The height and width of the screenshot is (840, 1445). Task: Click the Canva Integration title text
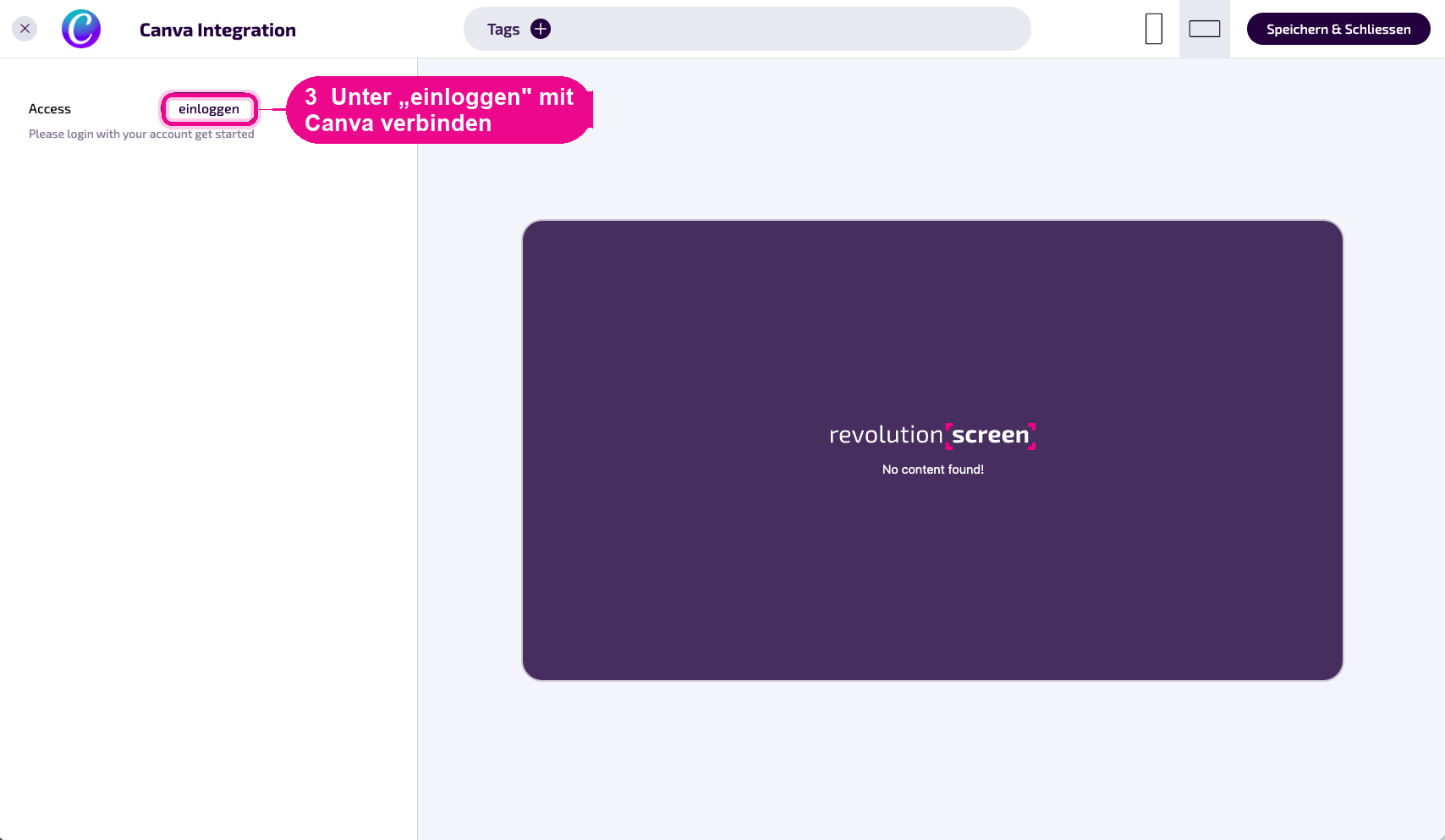coord(217,30)
